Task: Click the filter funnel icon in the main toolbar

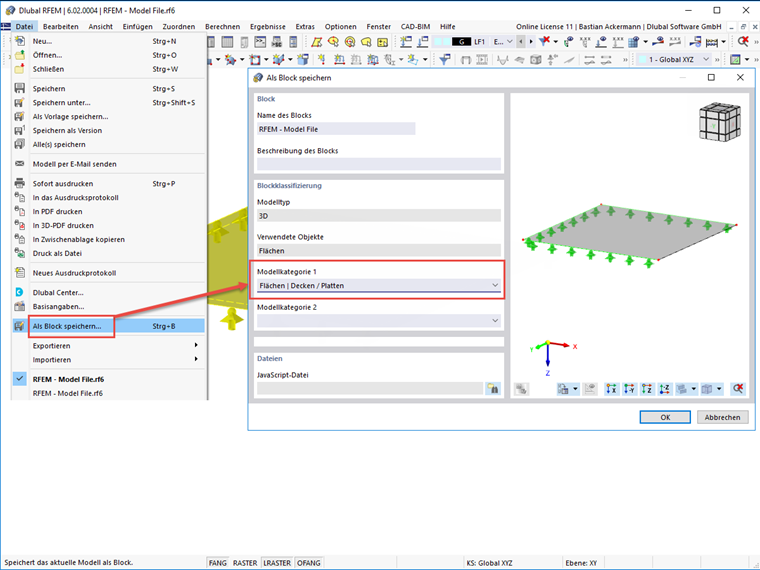Action: (444, 60)
